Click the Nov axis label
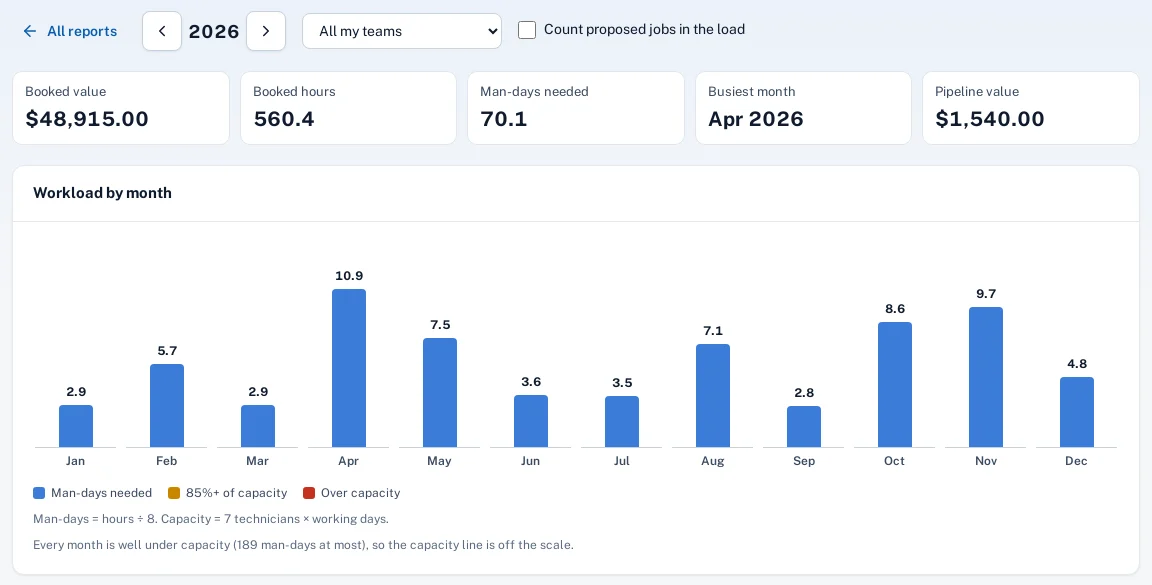The image size is (1152, 585). click(x=986, y=462)
